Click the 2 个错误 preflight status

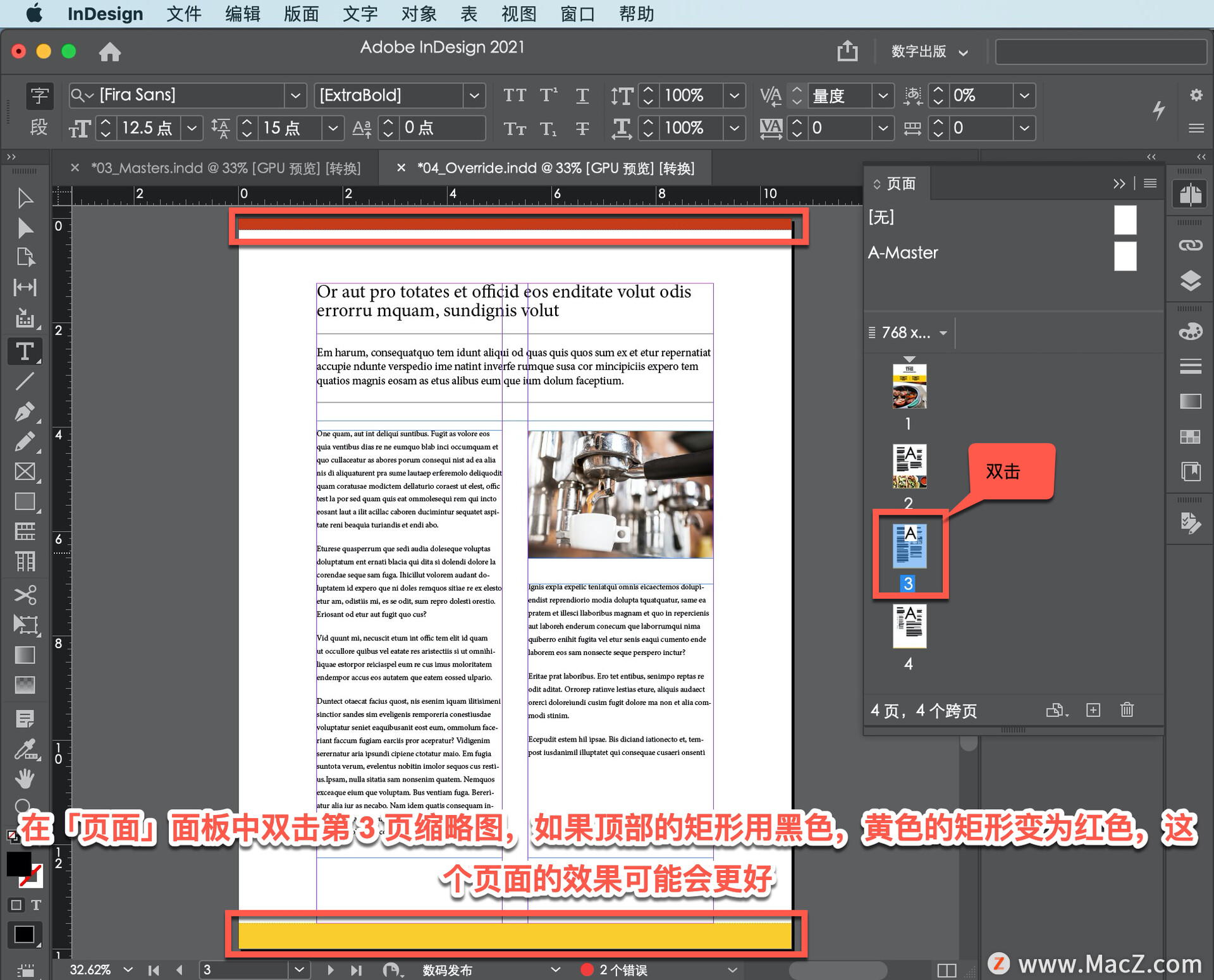614,969
